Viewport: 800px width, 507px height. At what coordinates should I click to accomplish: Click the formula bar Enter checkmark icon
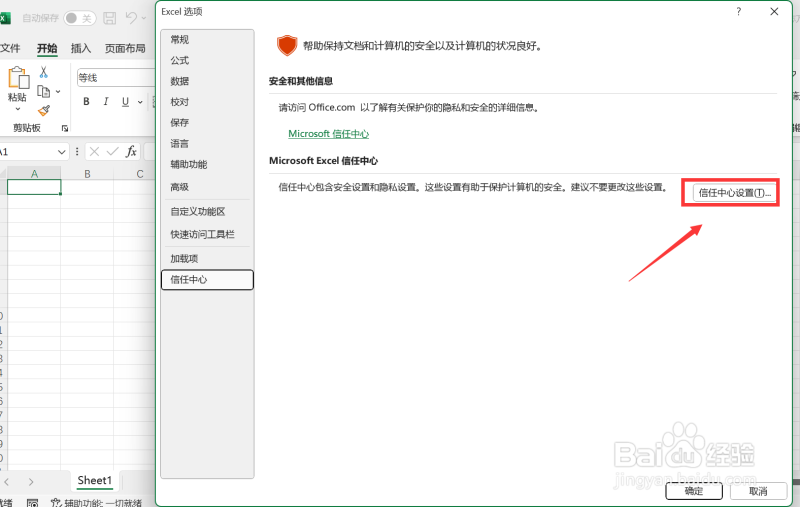coord(112,151)
